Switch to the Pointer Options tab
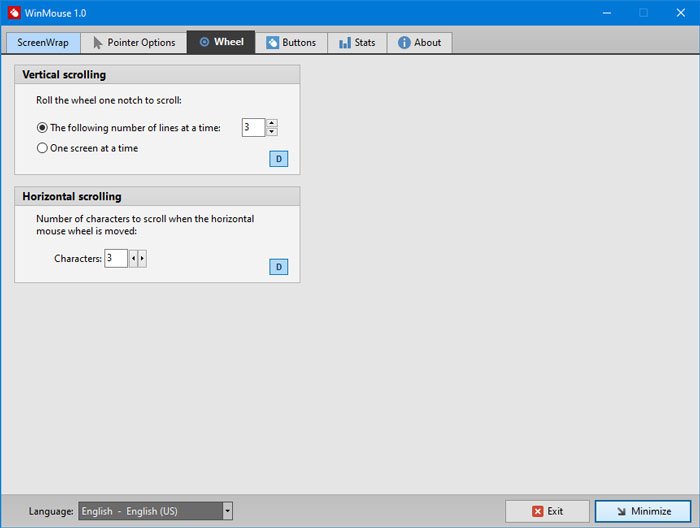Image resolution: width=700 pixels, height=528 pixels. (134, 43)
